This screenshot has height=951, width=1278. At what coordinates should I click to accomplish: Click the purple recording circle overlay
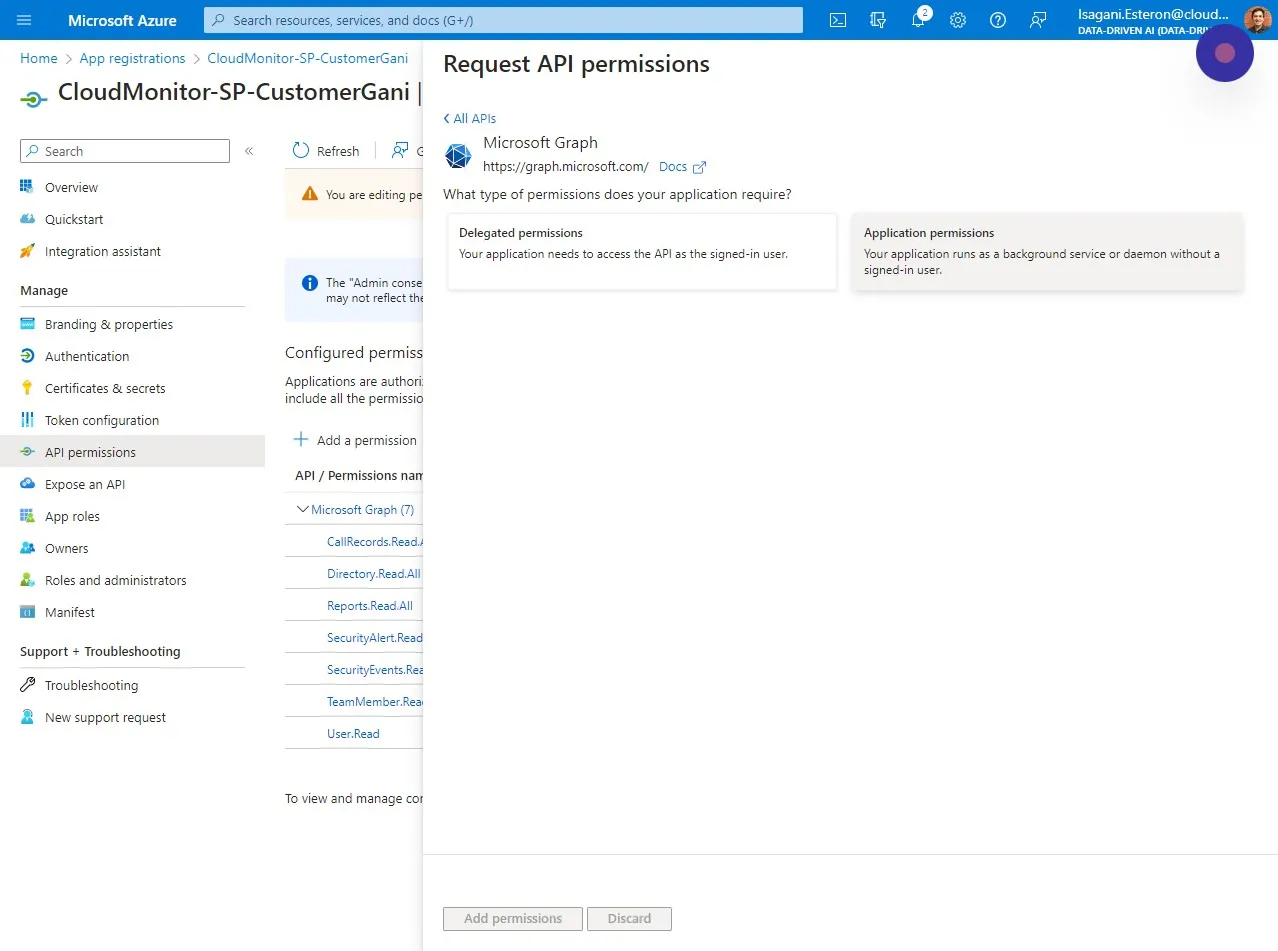pyautogui.click(x=1224, y=53)
